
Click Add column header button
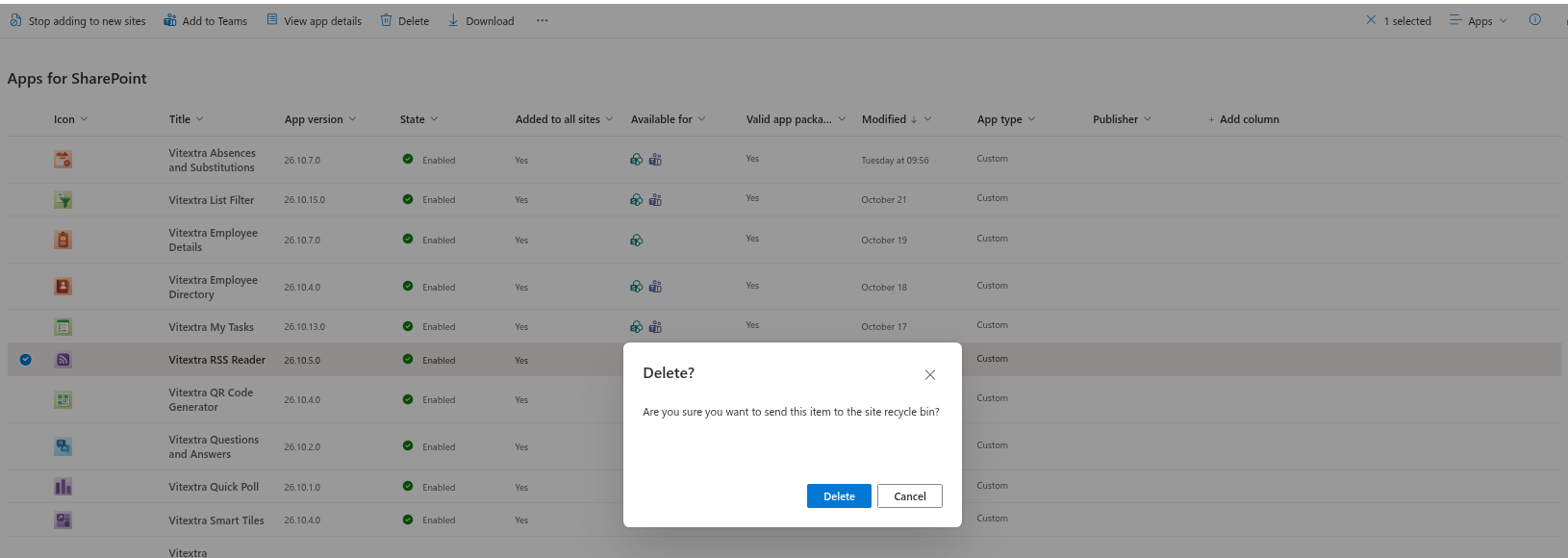1244,119
